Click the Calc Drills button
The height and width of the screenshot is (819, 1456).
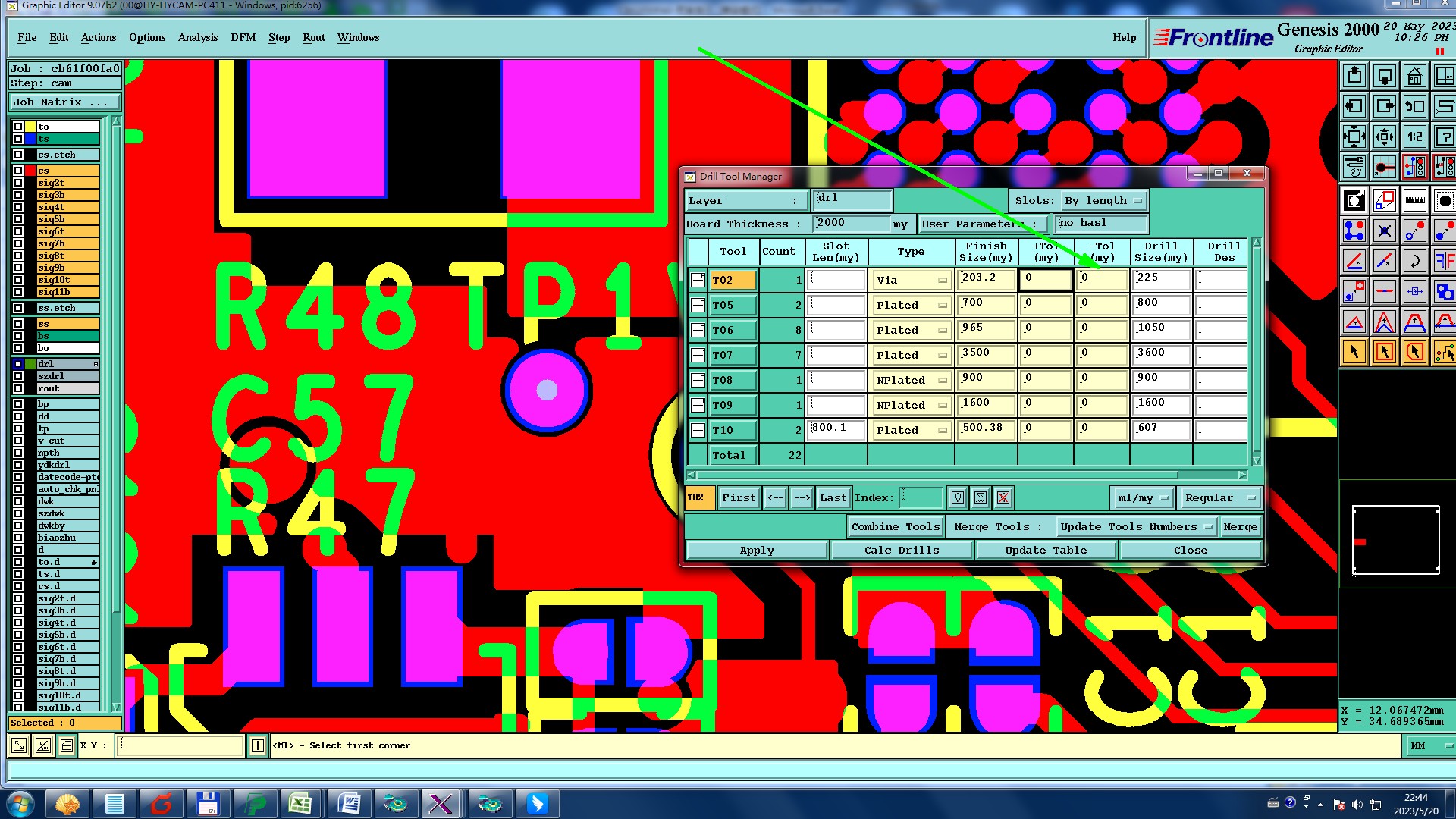(x=901, y=551)
